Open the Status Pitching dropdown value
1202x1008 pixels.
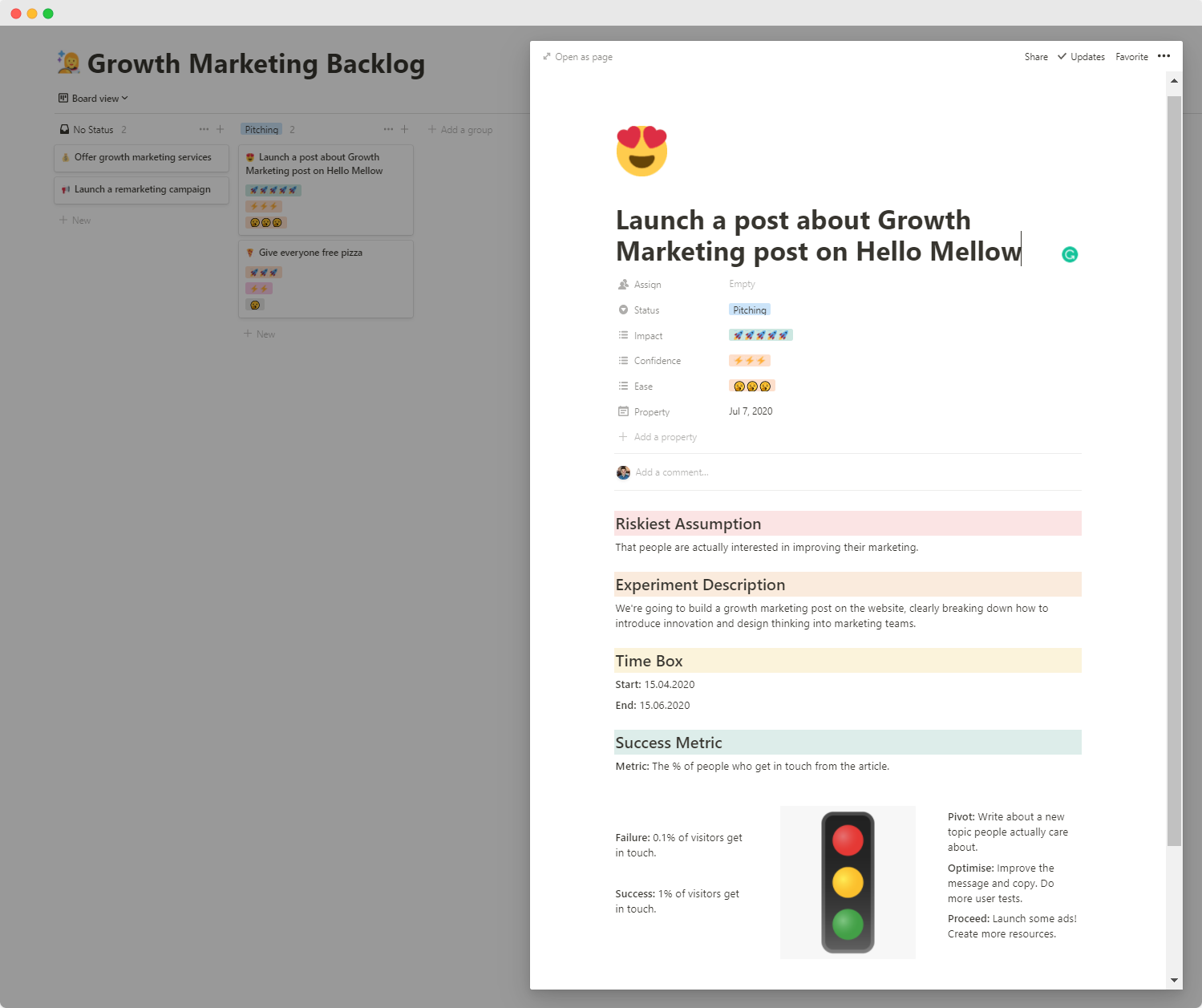[x=750, y=310]
